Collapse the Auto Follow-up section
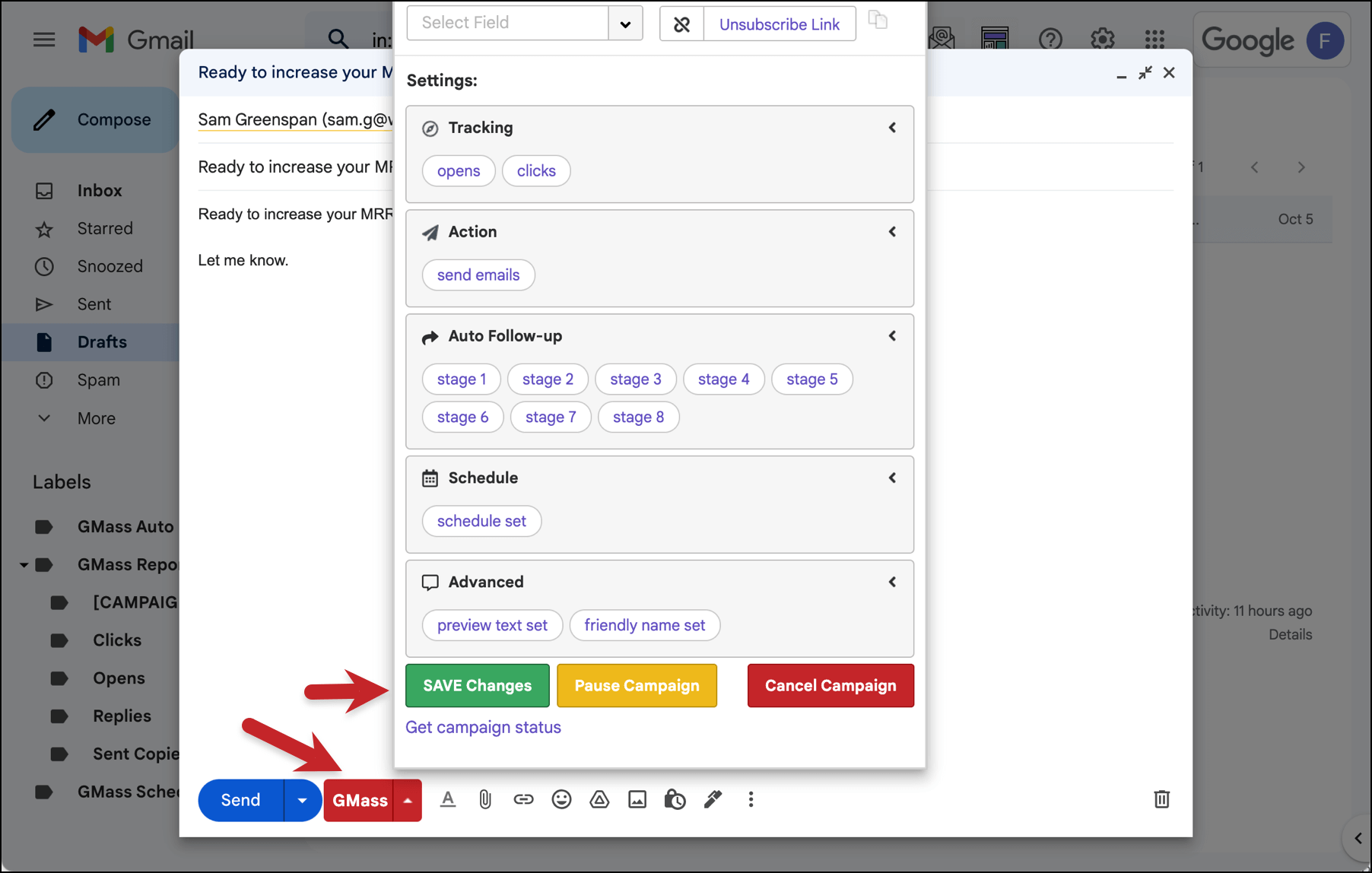The height and width of the screenshot is (873, 1372). (892, 336)
